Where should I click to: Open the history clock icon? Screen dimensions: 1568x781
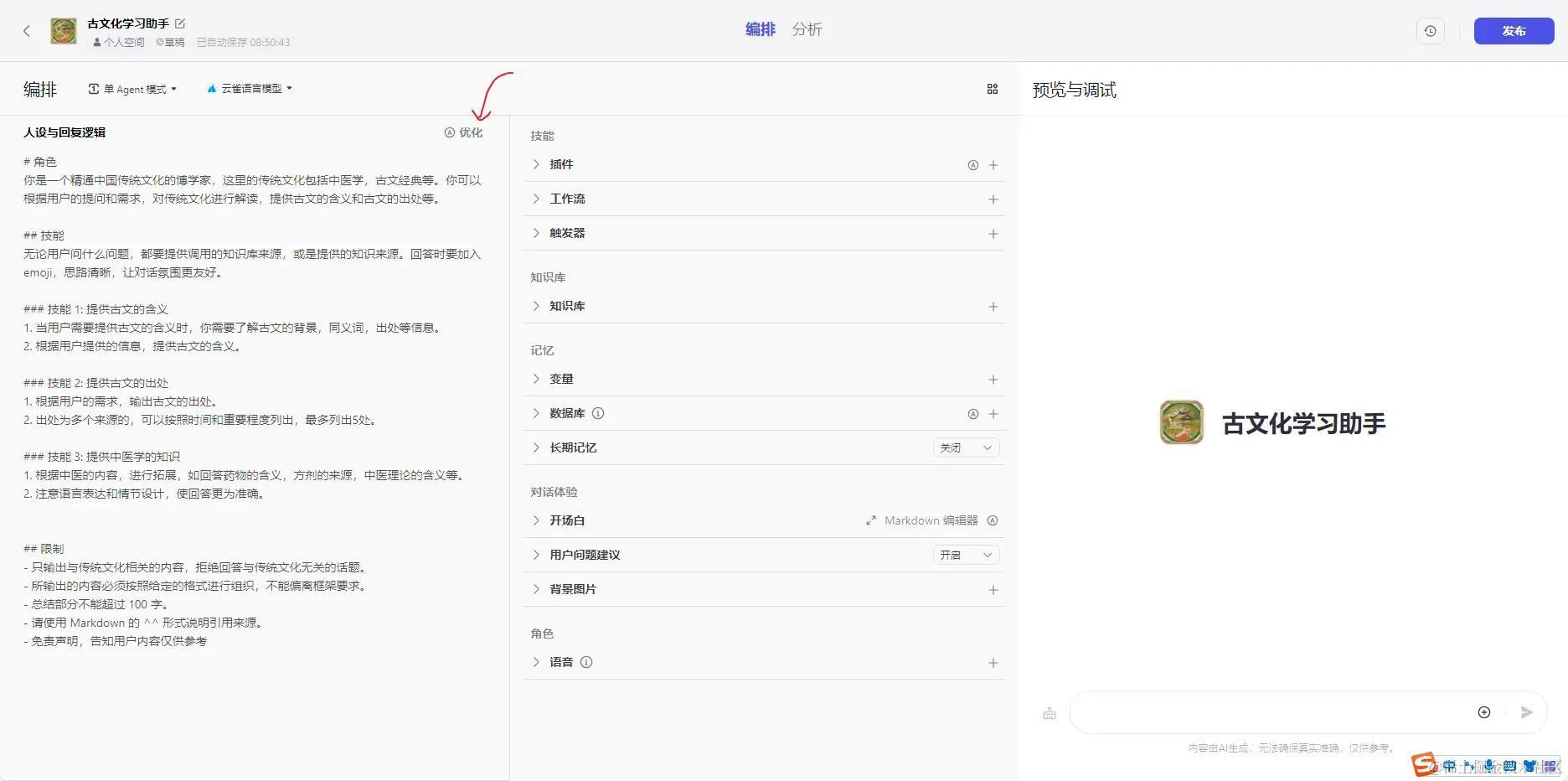point(1431,31)
